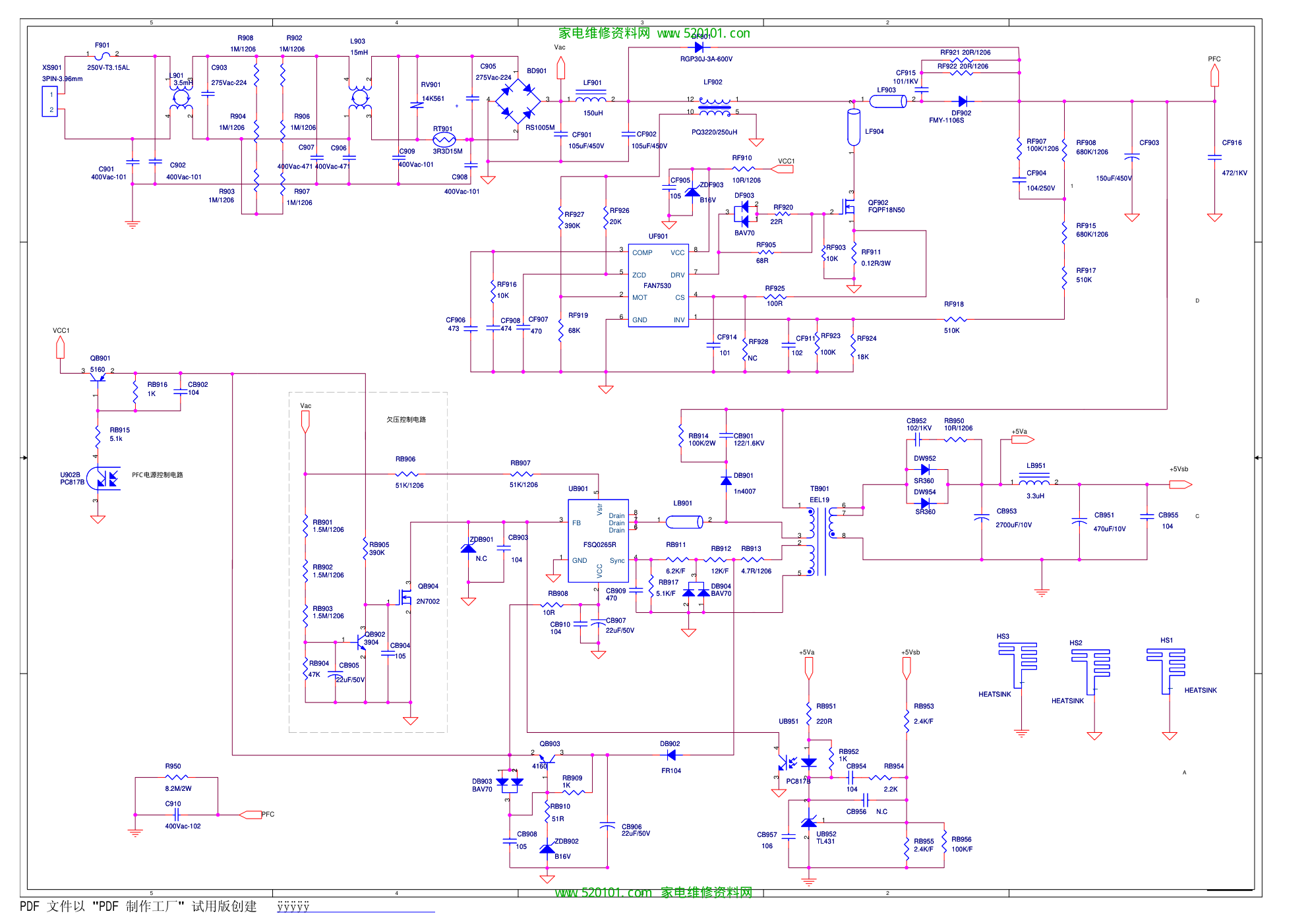Click the 150uF/450V capacitor value
The image size is (1308, 924).
tap(1114, 179)
